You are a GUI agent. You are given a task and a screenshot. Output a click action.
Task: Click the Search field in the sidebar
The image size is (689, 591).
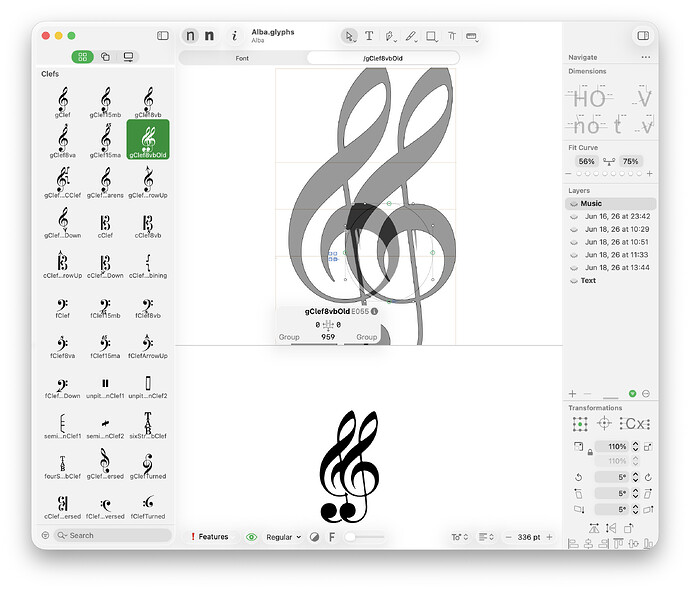(x=112, y=535)
